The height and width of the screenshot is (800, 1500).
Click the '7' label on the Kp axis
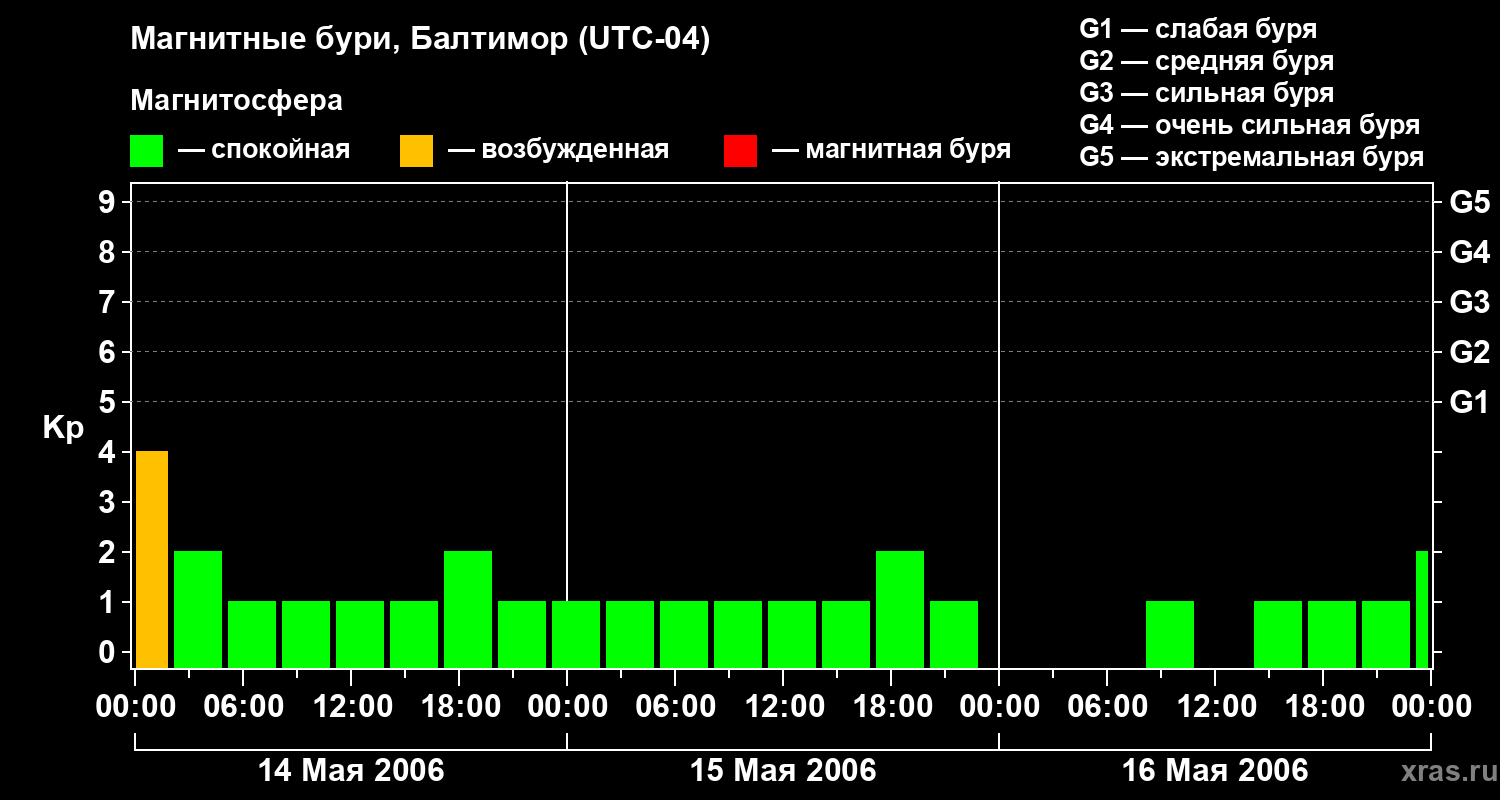click(x=109, y=302)
